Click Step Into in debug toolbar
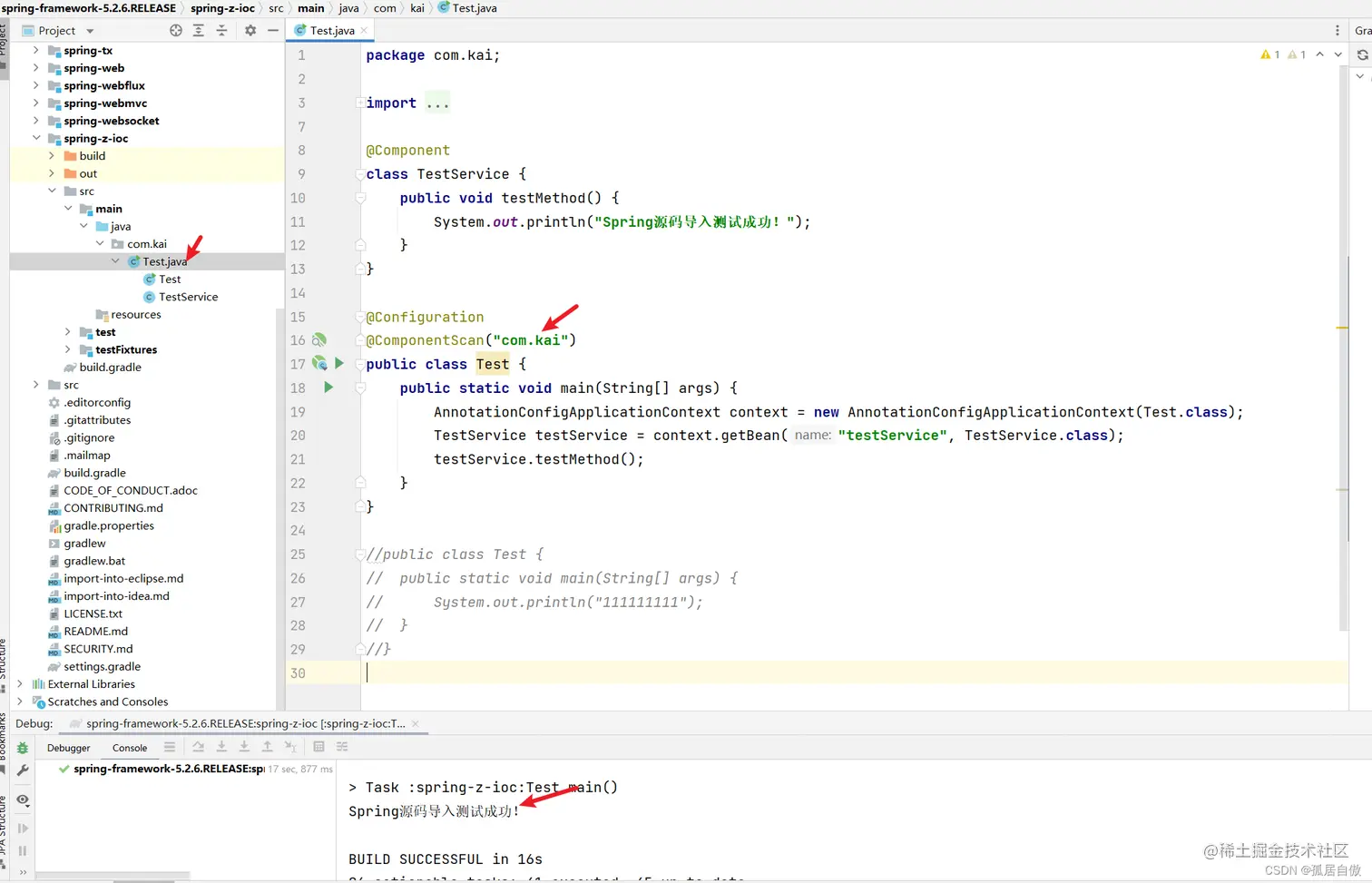The width and height of the screenshot is (1372, 883). (221, 747)
